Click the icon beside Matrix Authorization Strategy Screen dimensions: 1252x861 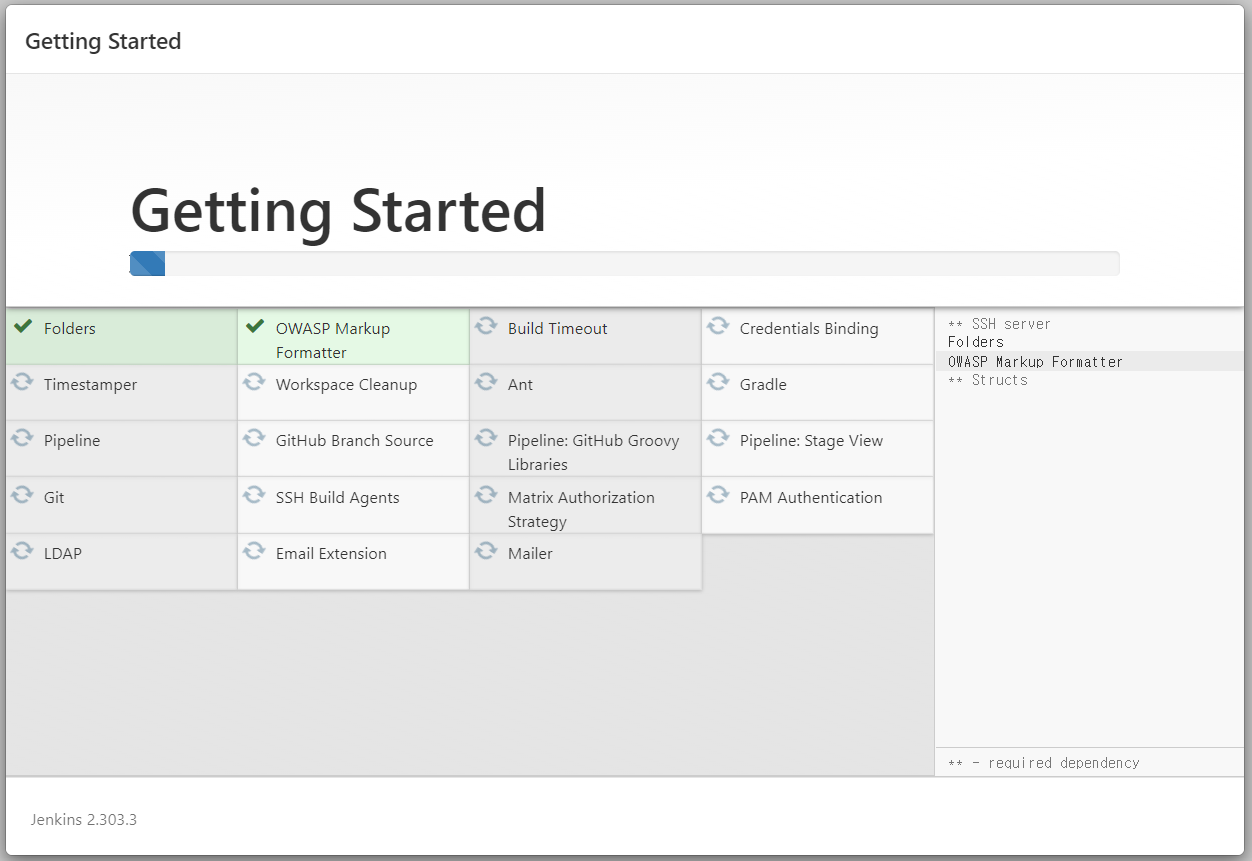486,495
